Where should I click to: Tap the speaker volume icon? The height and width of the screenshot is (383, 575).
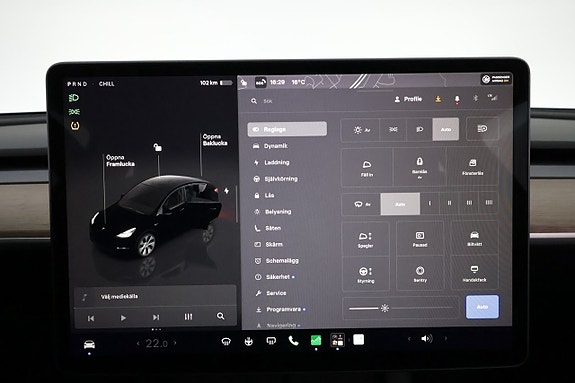coord(426,338)
